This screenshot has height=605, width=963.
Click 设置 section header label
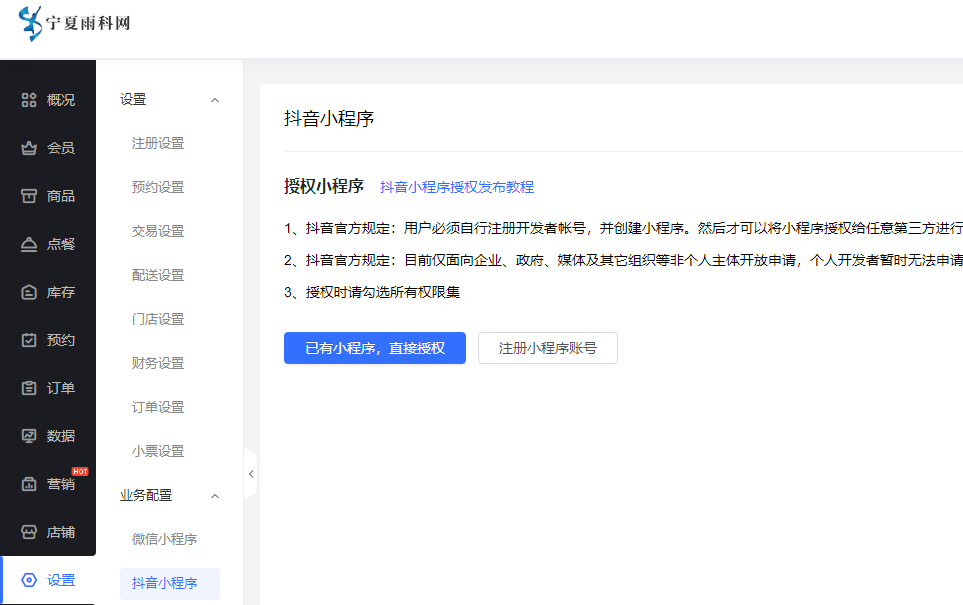133,100
